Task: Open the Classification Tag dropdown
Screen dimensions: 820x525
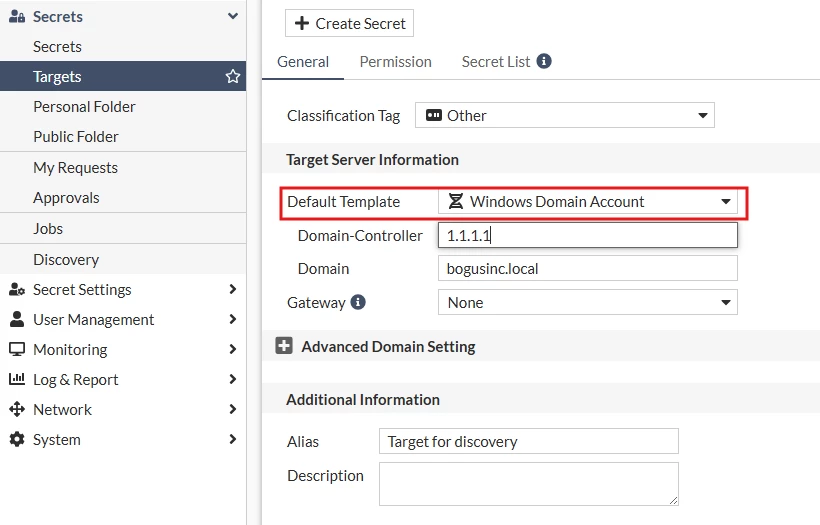Action: click(565, 115)
